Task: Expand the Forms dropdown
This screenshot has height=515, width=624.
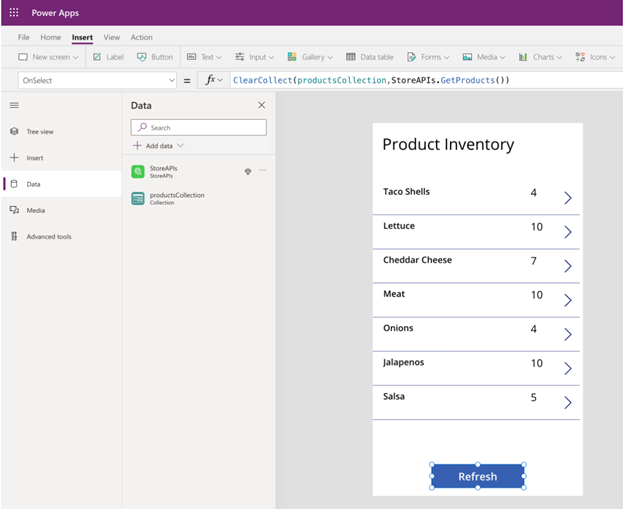Action: (428, 57)
